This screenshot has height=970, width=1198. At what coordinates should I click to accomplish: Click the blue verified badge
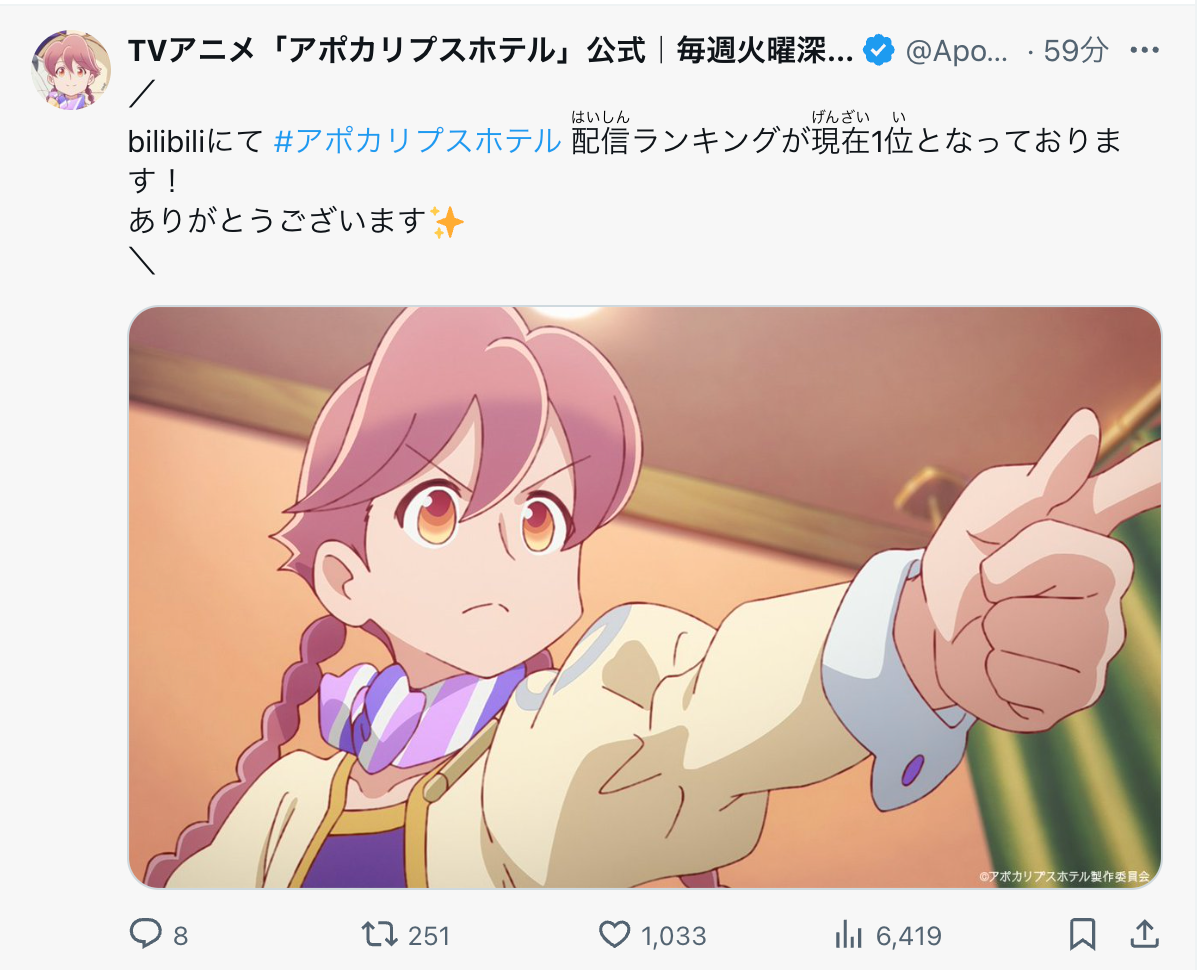pyautogui.click(x=879, y=50)
